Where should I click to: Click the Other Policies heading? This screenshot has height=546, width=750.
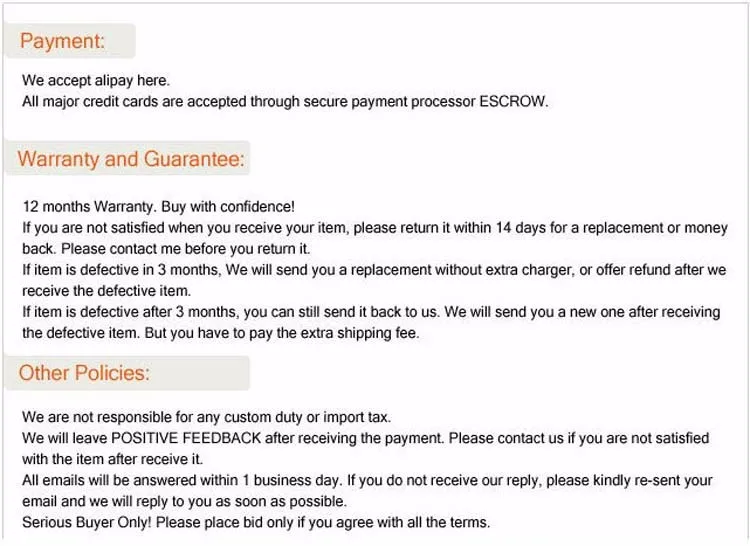pos(84,373)
